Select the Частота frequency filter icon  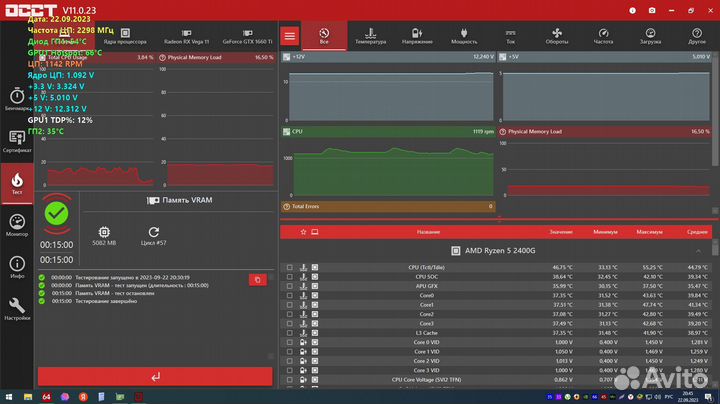603,36
